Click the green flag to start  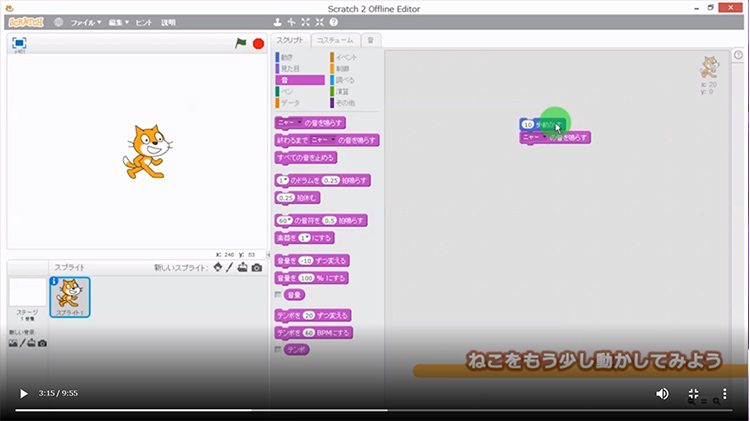point(241,44)
